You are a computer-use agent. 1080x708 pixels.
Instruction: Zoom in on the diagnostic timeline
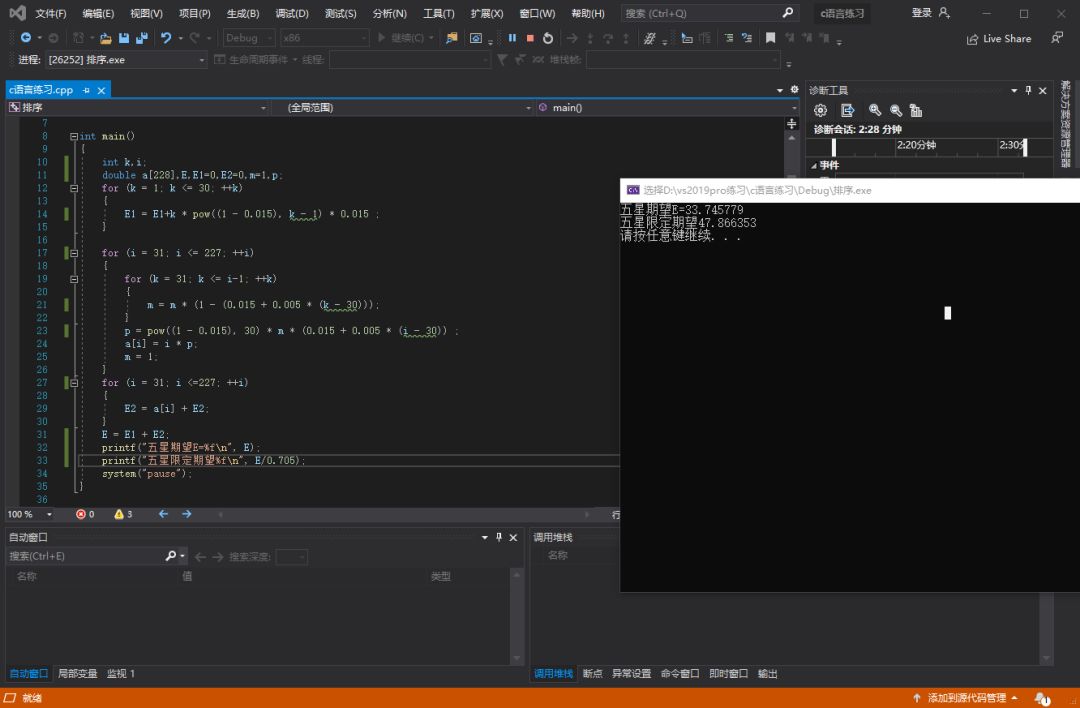click(x=875, y=110)
